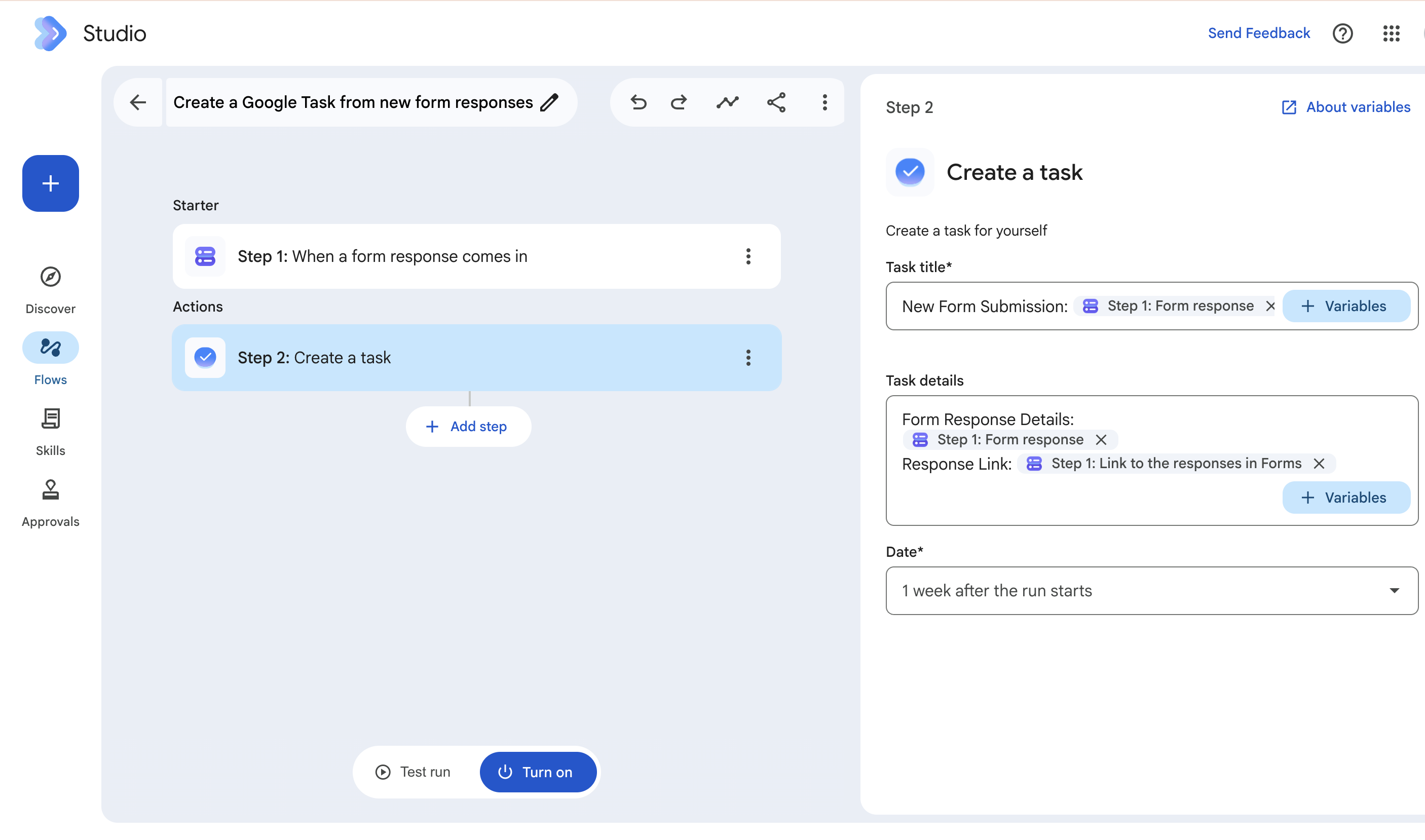Turn on the flow

click(538, 772)
